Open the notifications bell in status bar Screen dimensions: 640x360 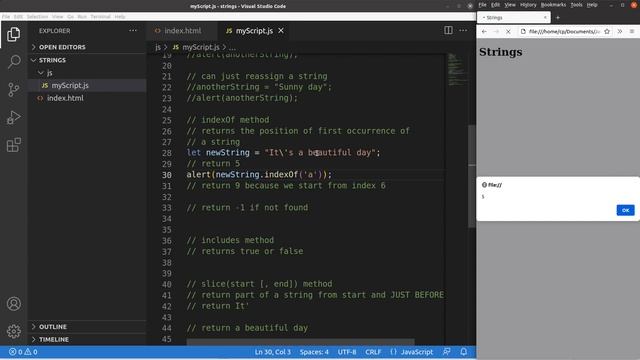click(464, 351)
